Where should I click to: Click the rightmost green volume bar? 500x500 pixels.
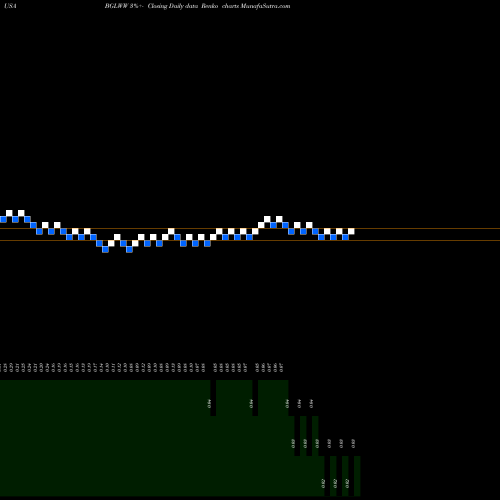357,476
